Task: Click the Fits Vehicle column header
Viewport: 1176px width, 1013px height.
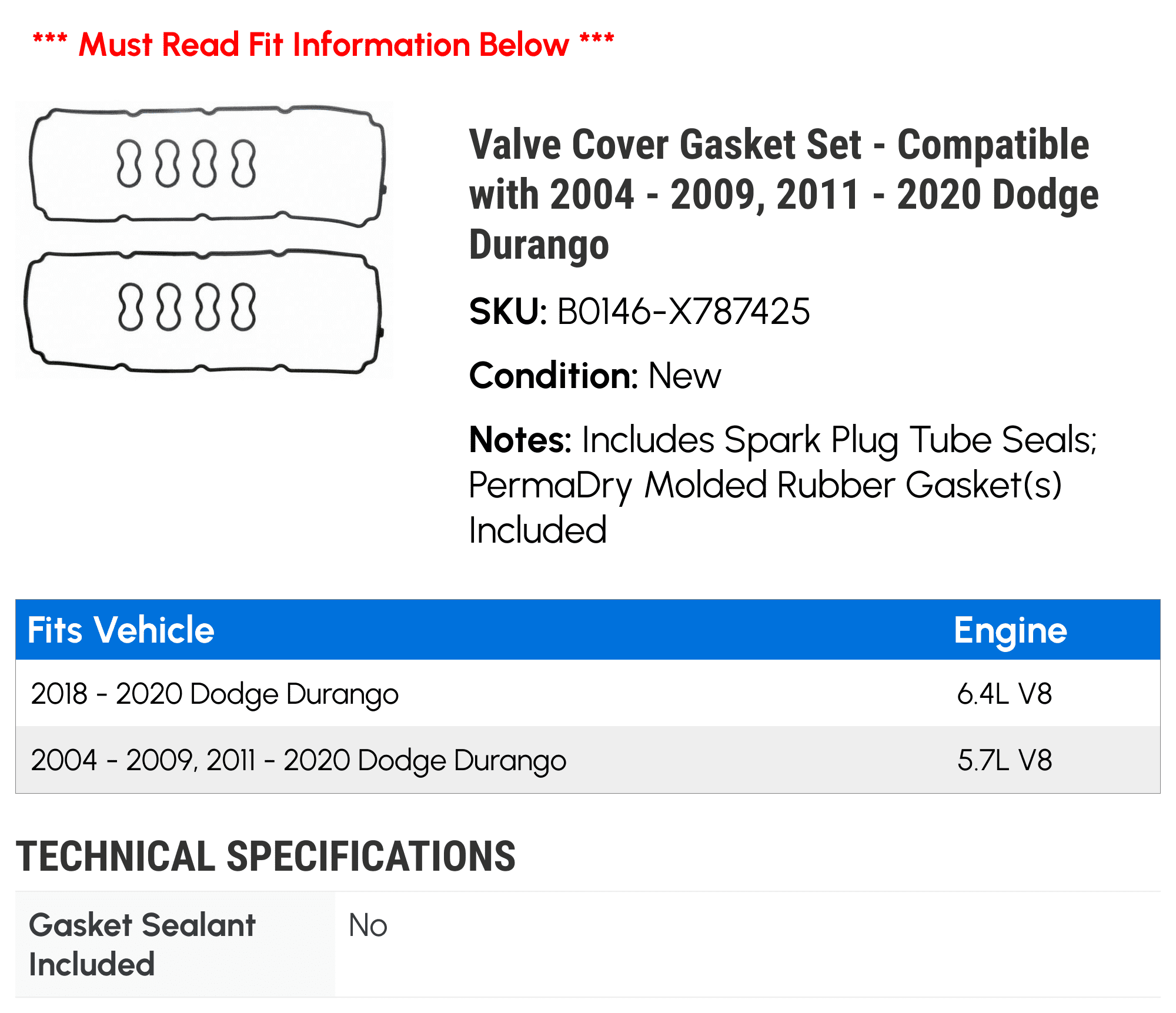Action: point(121,630)
